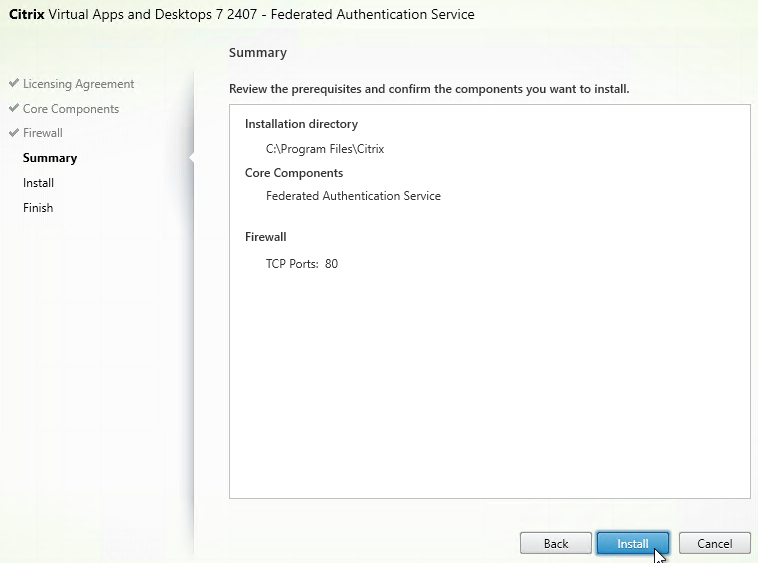Image resolution: width=758 pixels, height=563 pixels.
Task: Click the Licensing Agreement checkmark icon
Action: tap(14, 84)
